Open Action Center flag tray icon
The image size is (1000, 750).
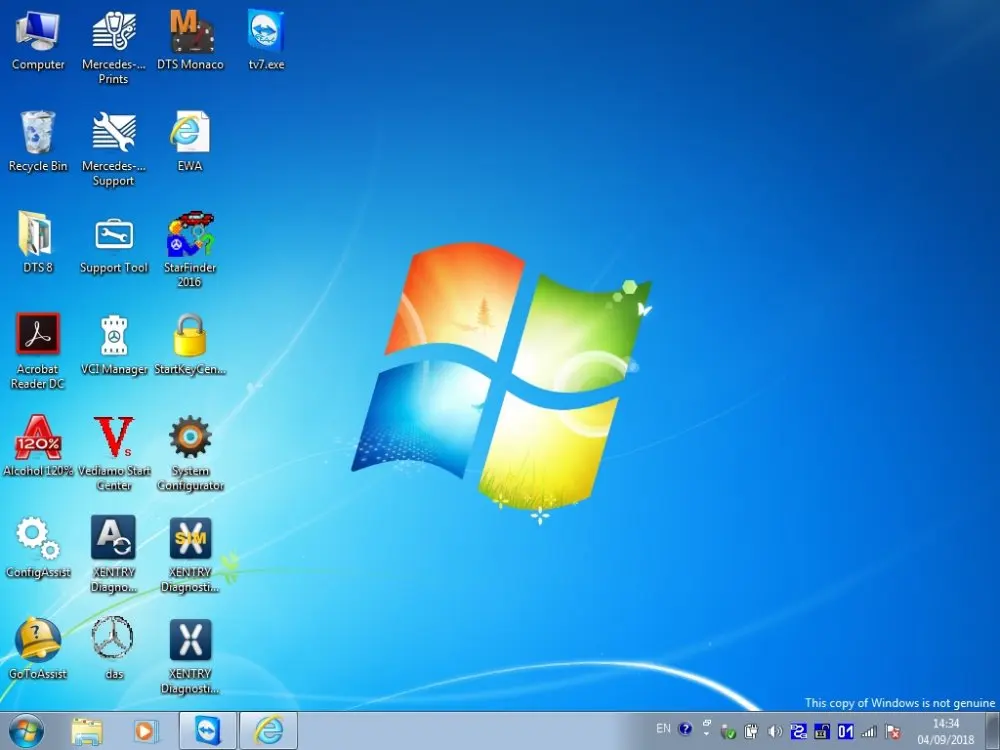[x=893, y=732]
